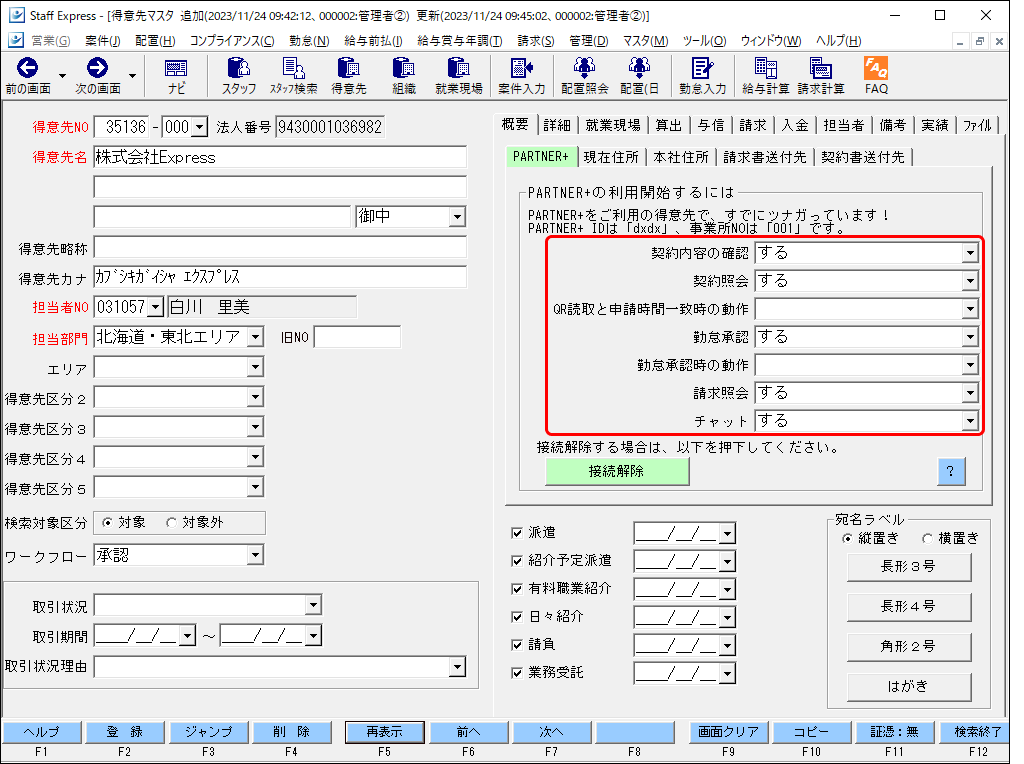Click the はがき label button
The image size is (1024, 764).
(x=908, y=687)
